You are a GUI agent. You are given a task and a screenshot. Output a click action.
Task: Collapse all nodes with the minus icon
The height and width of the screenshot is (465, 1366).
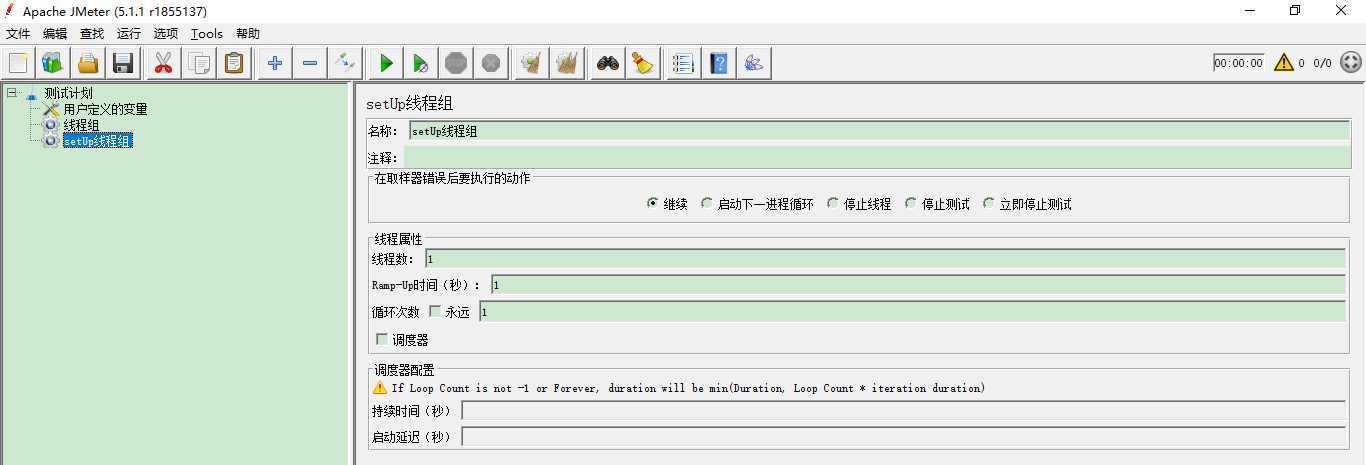coord(310,63)
